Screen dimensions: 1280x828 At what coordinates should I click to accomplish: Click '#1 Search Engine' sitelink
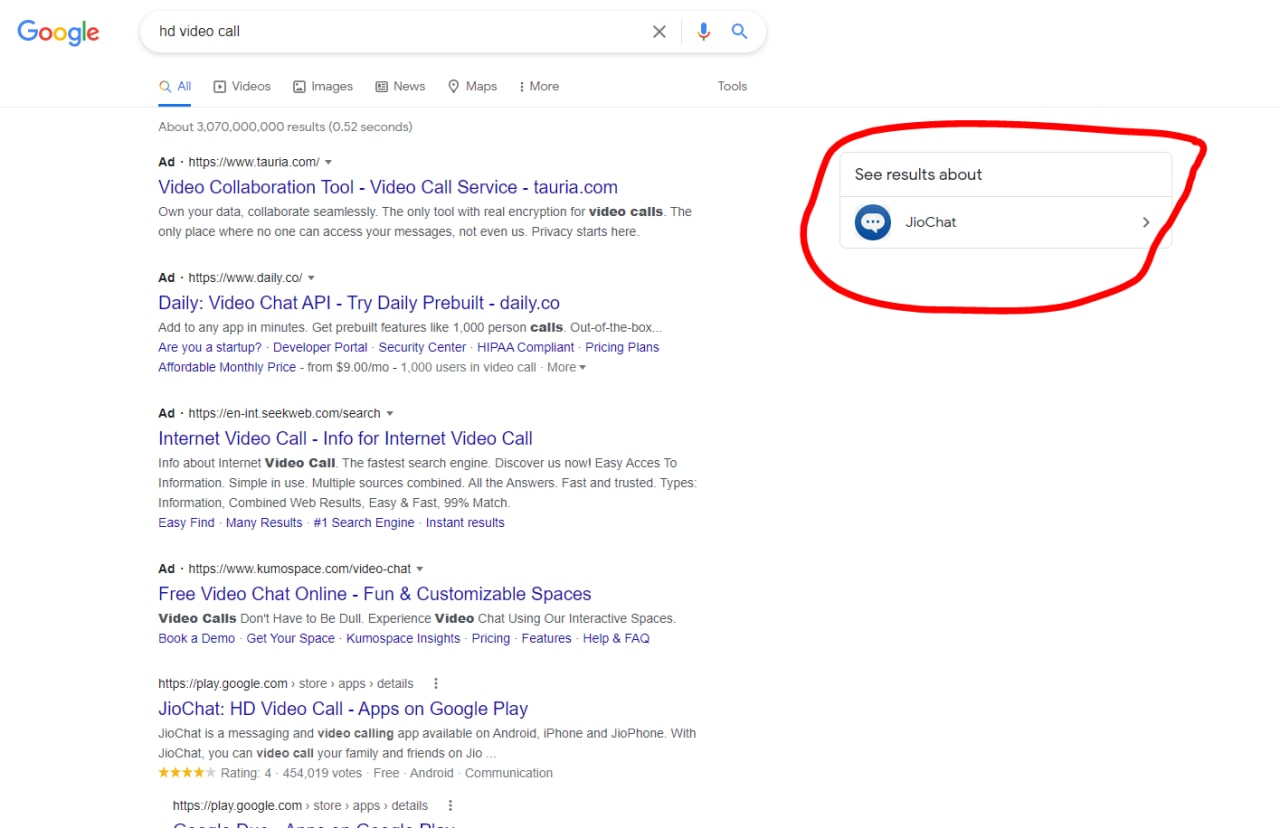point(364,523)
